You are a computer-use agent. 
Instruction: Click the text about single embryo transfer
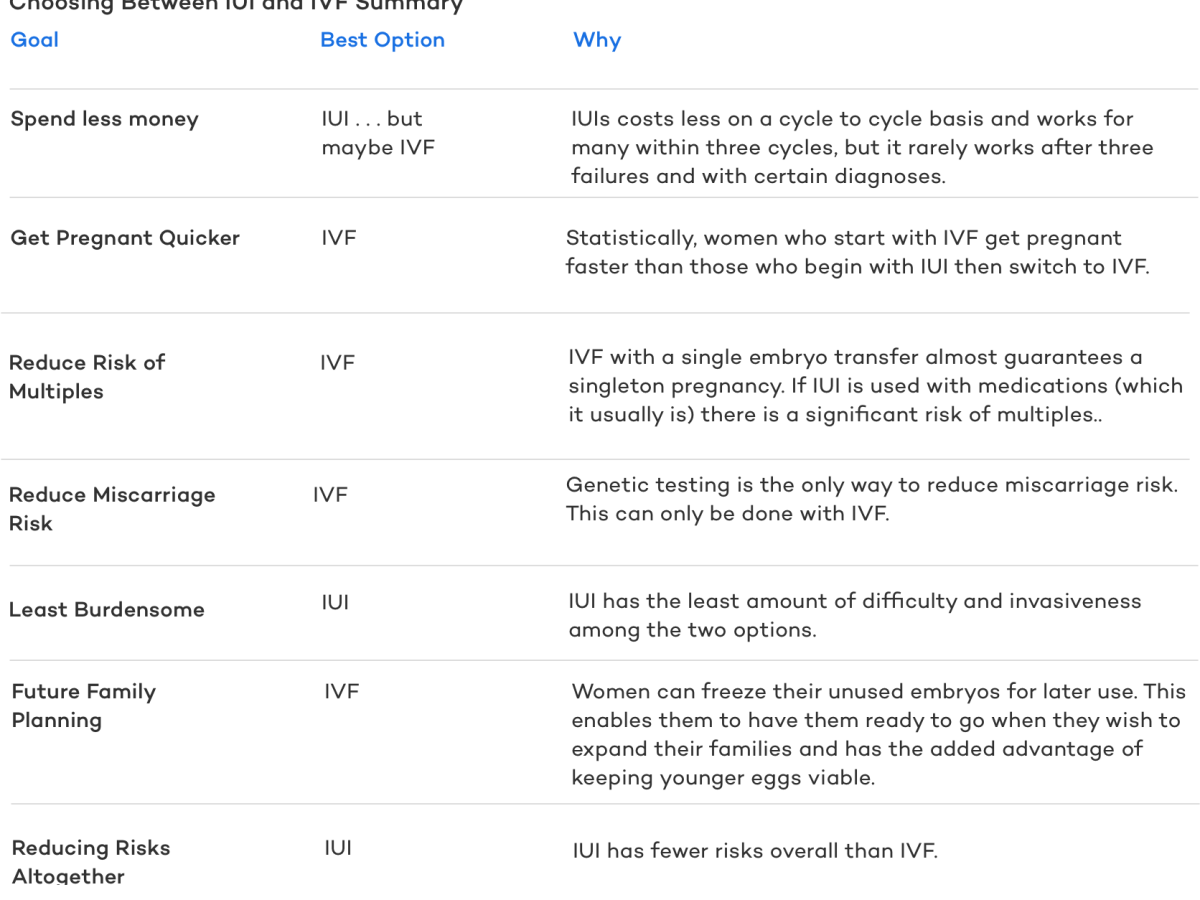pos(875,386)
